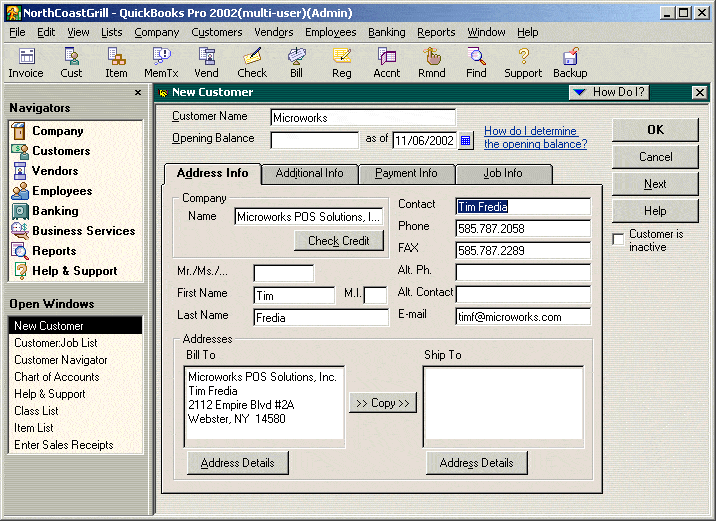
Task: Click the Alt. Contact field
Action: click(x=523, y=294)
